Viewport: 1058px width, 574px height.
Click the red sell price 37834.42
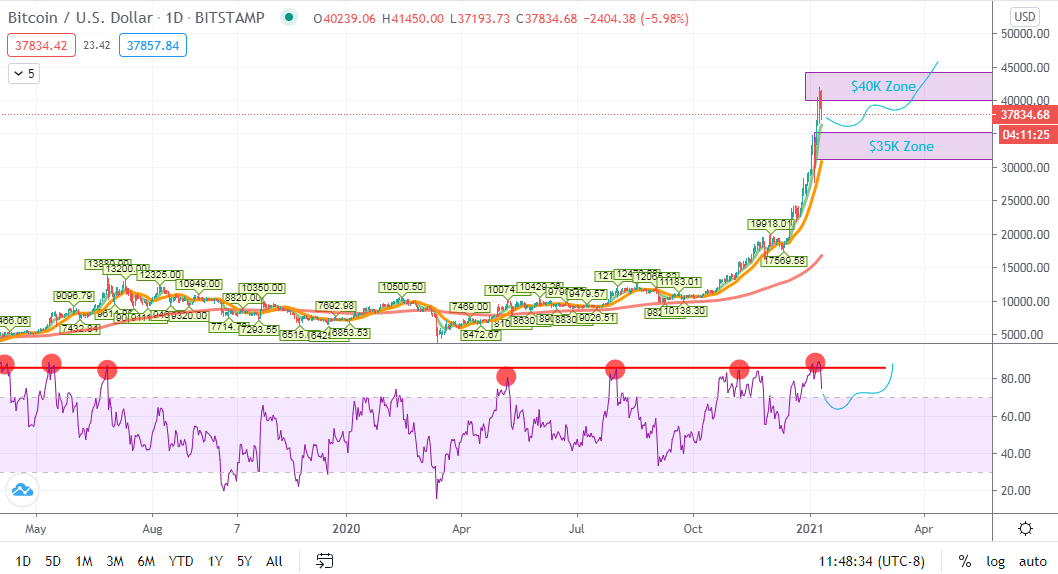click(x=41, y=45)
